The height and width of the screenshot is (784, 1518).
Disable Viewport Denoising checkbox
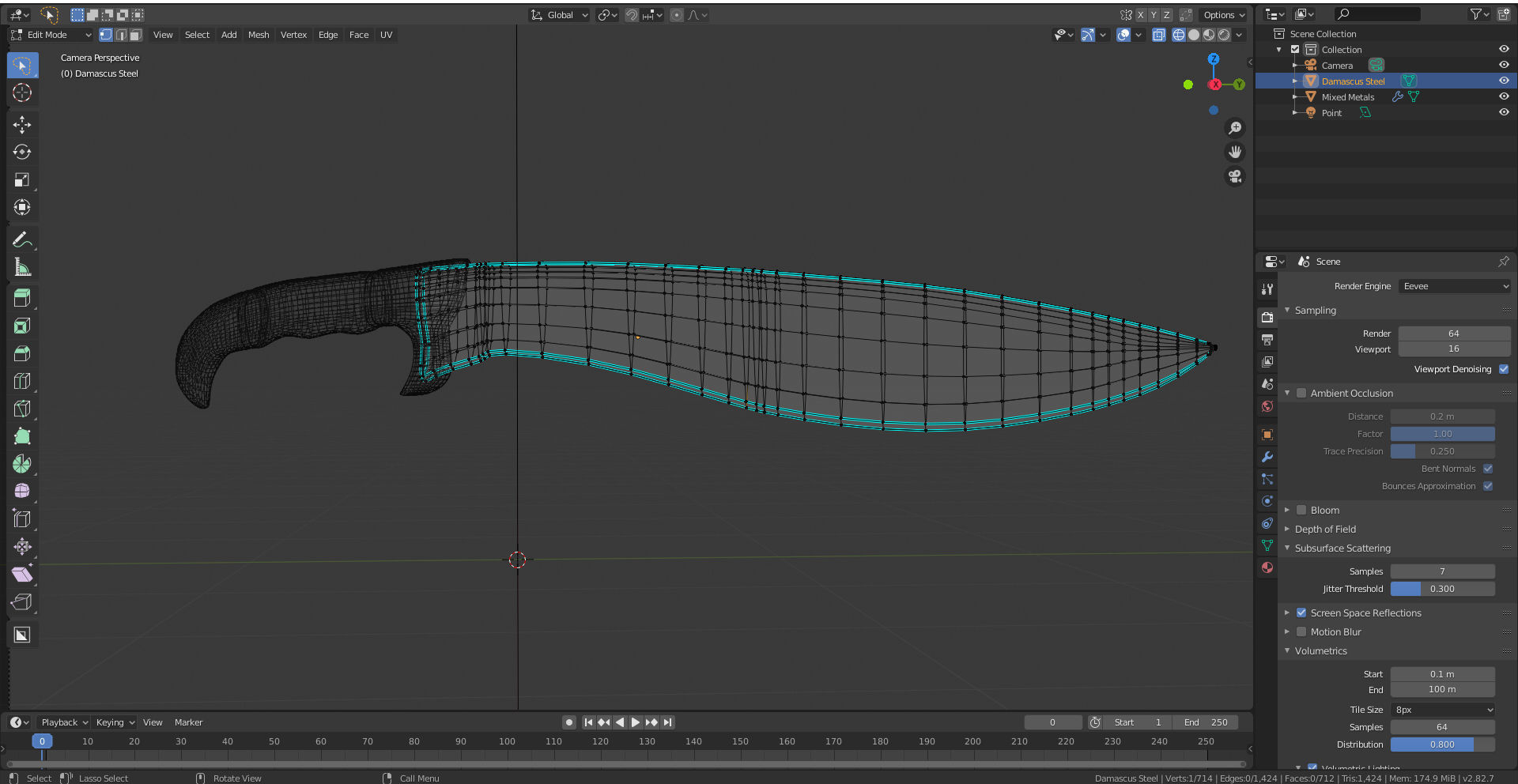[x=1504, y=369]
